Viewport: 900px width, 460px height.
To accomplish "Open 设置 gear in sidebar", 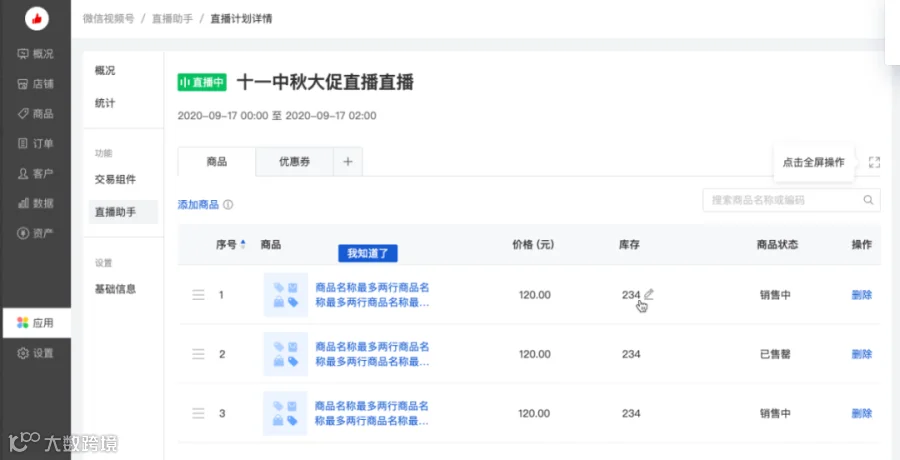I will click(36, 353).
